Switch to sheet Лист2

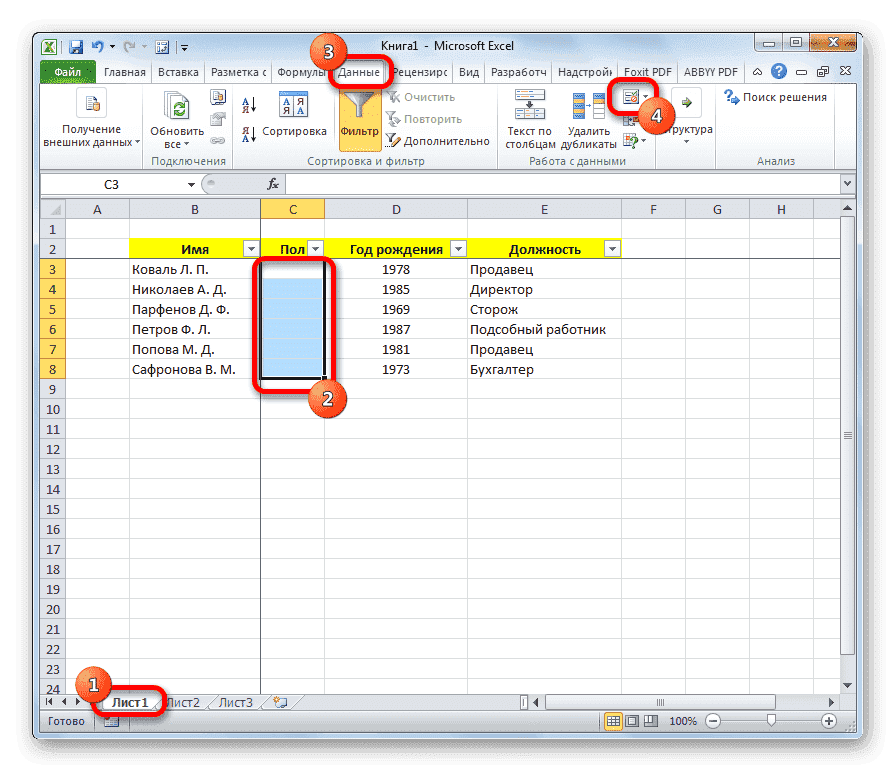pyautogui.click(x=183, y=702)
